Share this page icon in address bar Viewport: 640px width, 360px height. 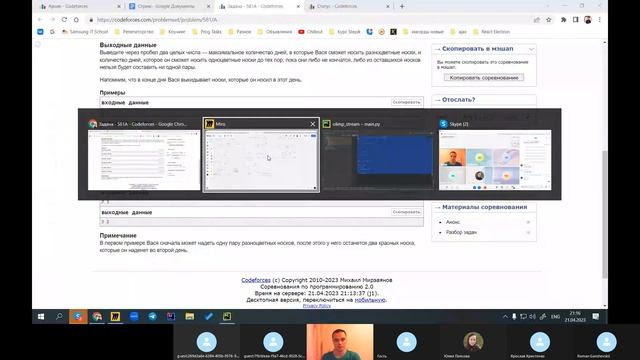click(537, 20)
